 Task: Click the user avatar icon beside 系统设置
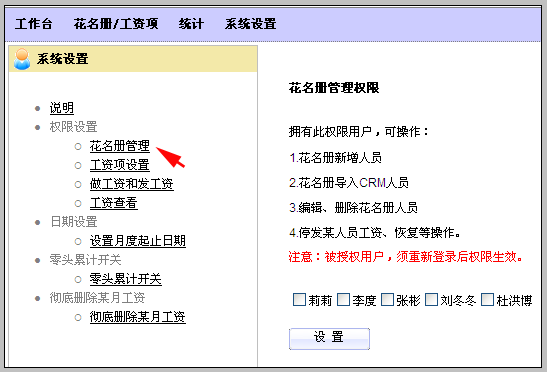pos(22,59)
